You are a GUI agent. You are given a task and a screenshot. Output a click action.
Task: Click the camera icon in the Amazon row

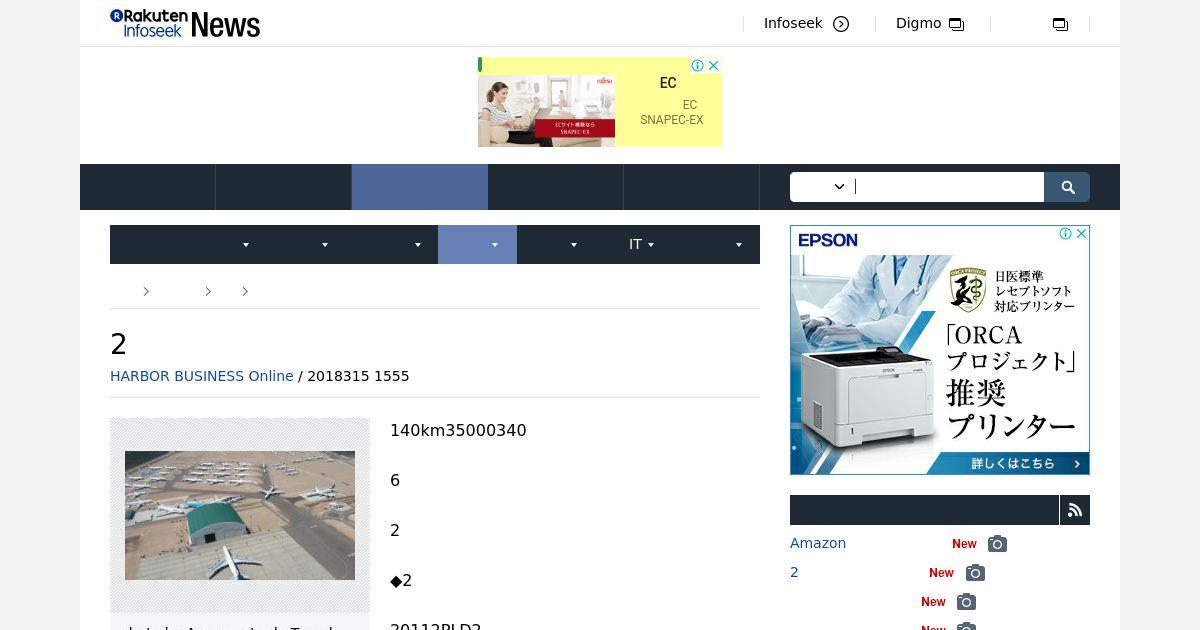(x=997, y=544)
